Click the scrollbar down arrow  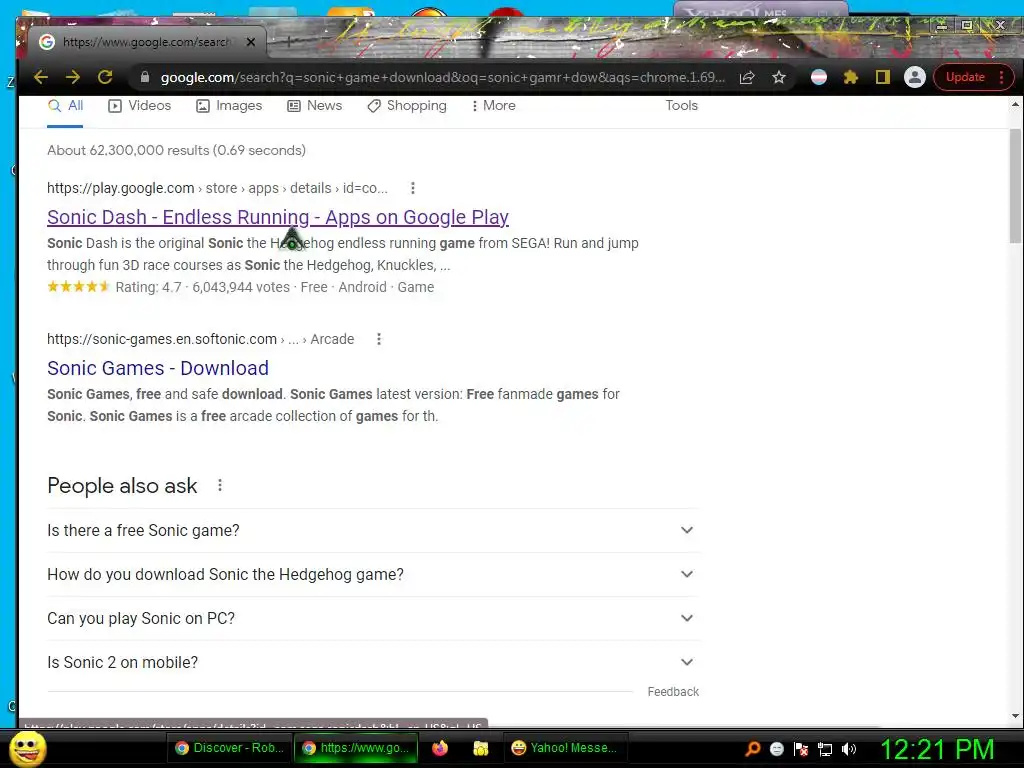coord(1015,716)
